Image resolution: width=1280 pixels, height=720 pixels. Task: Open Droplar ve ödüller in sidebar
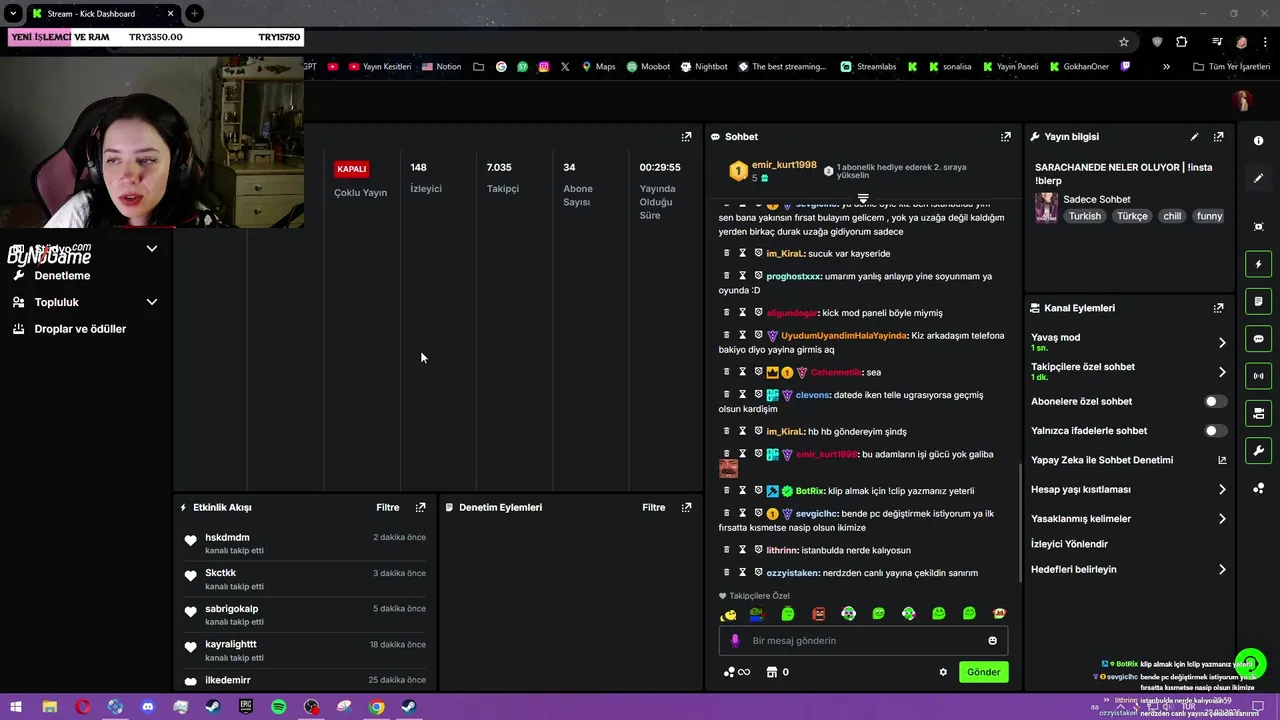point(80,329)
